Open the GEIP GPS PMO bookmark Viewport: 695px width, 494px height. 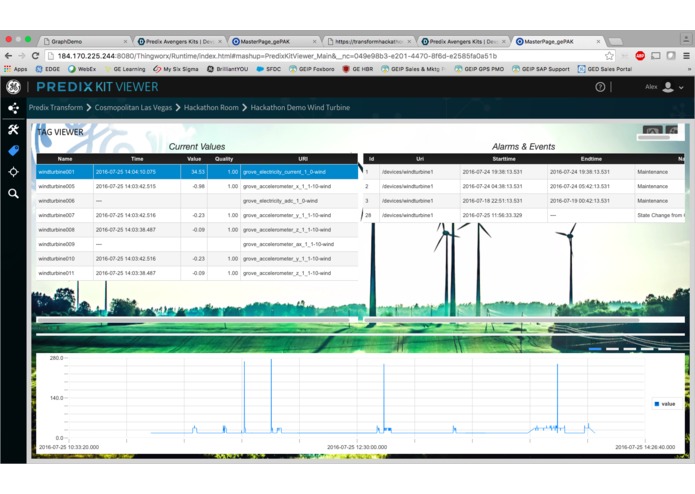pos(480,69)
